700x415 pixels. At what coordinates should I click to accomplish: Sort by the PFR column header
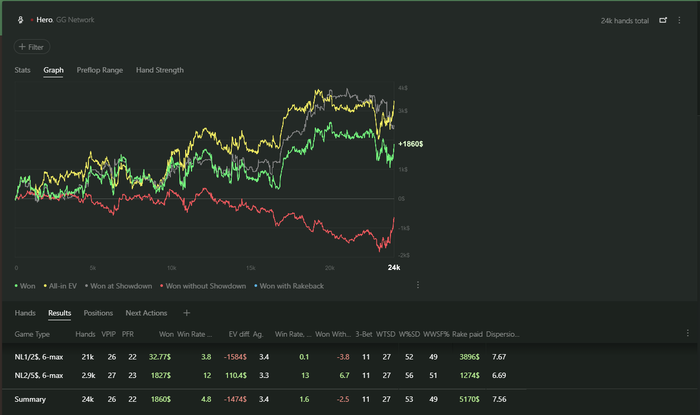128,334
